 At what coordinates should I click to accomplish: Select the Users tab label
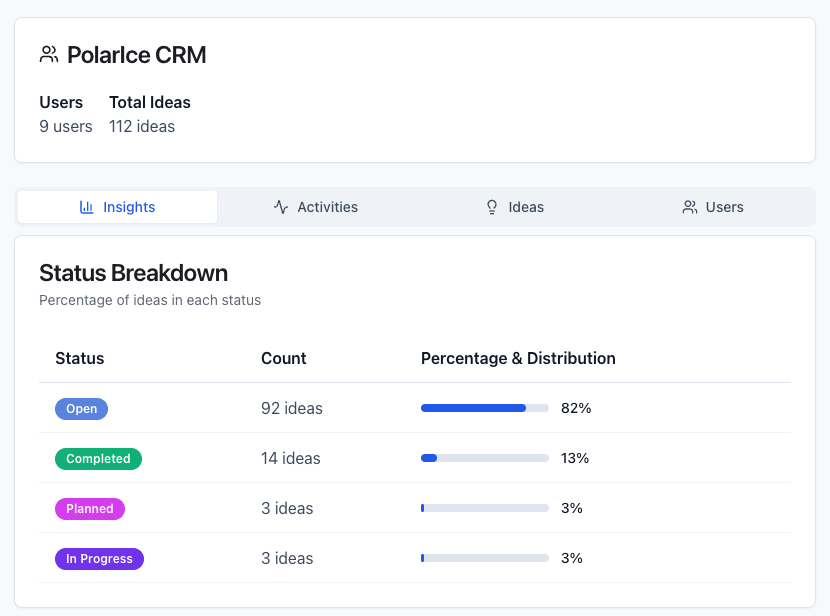[x=724, y=207]
